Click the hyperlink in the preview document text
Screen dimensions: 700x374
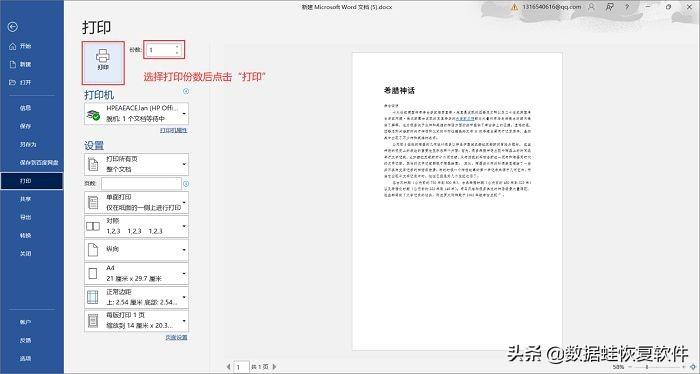point(465,119)
